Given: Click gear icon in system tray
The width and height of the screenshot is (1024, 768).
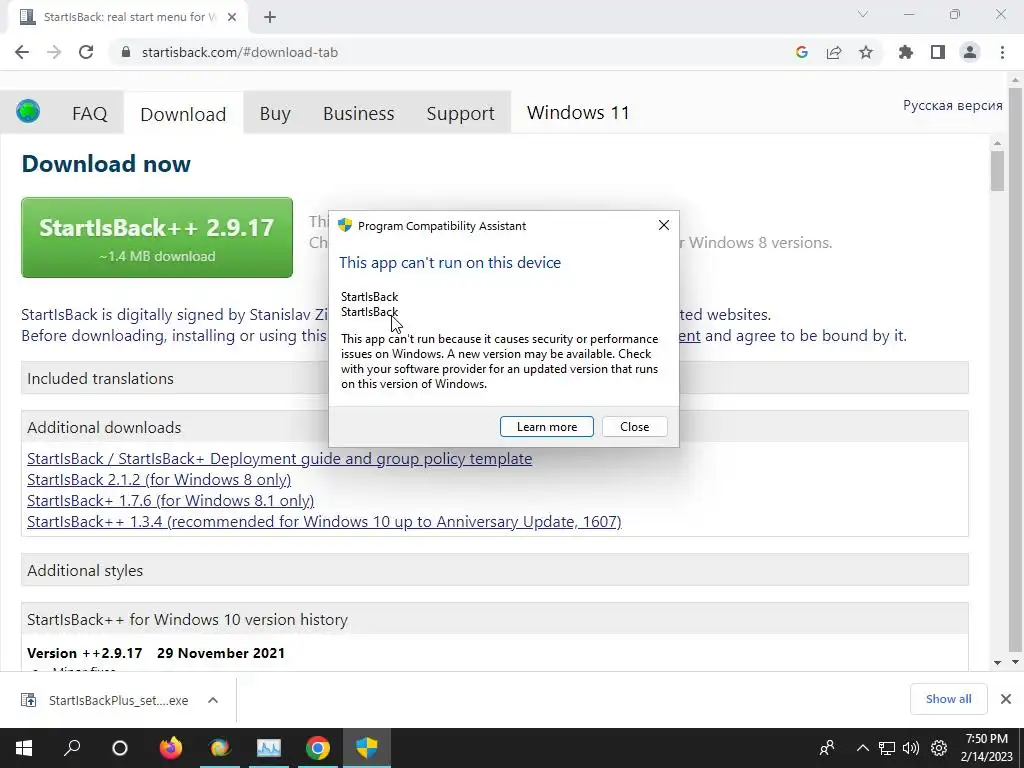Looking at the screenshot, I should pos(938,748).
